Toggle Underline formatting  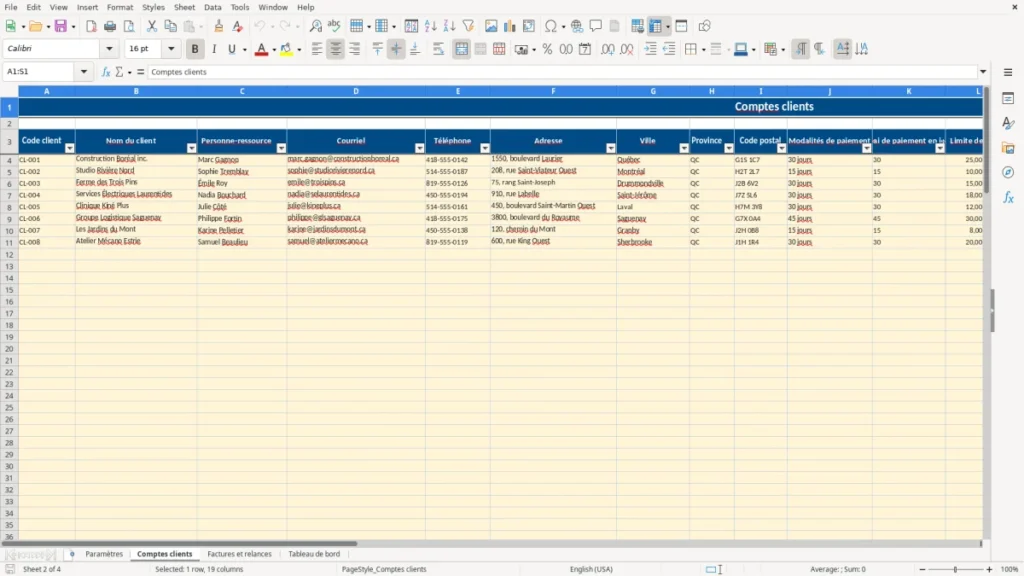pyautogui.click(x=231, y=49)
